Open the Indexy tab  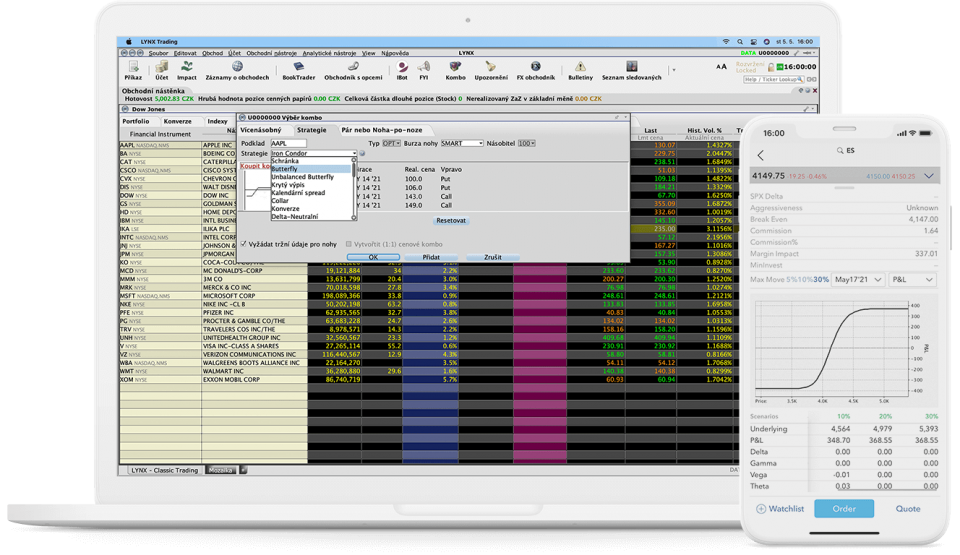tap(217, 121)
